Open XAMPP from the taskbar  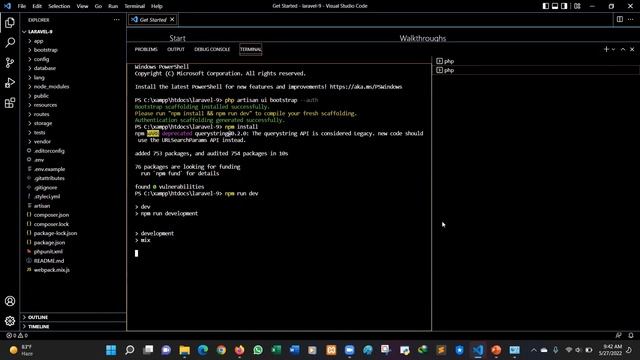(331, 350)
